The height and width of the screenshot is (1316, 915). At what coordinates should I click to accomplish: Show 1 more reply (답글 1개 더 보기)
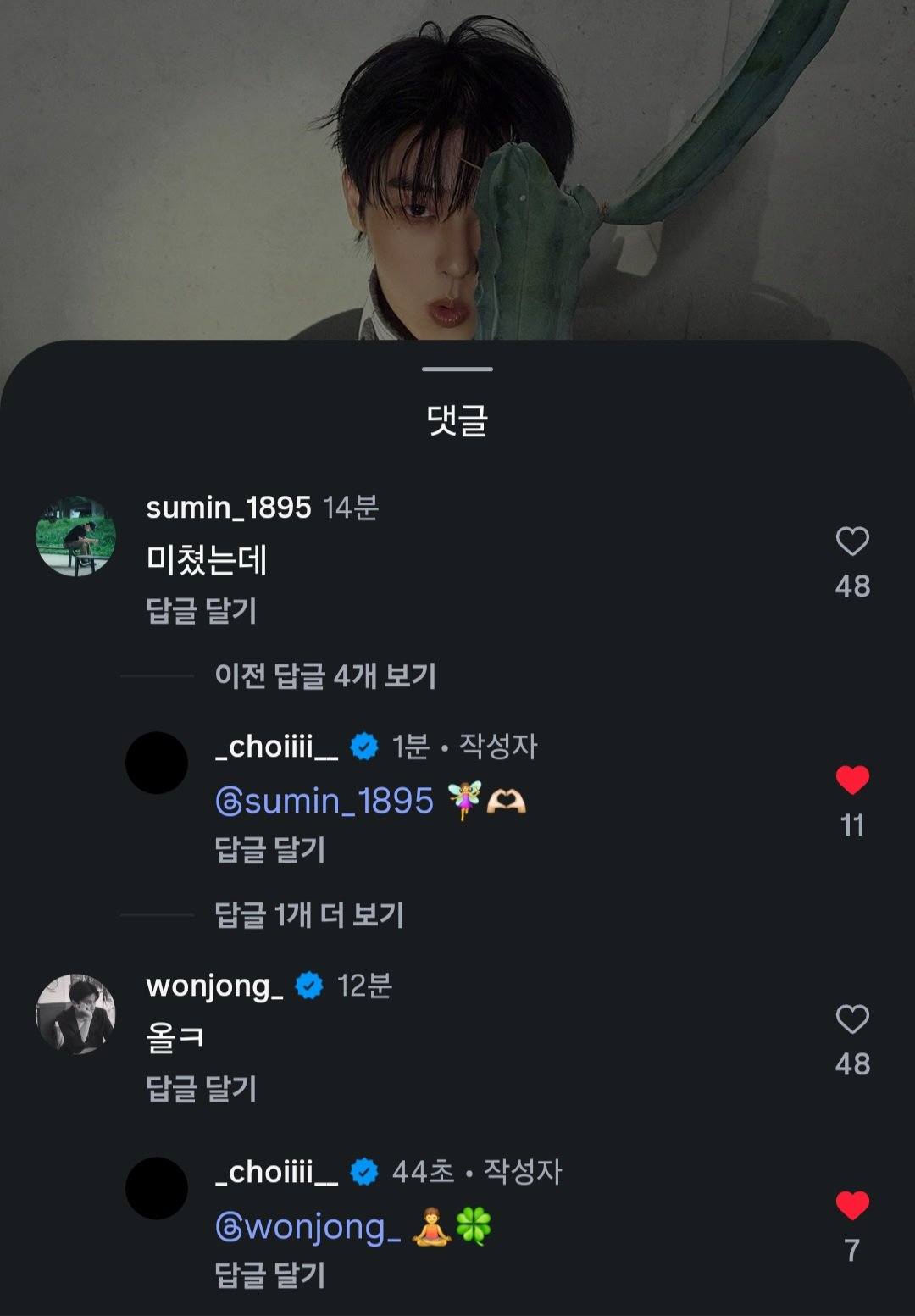click(309, 915)
